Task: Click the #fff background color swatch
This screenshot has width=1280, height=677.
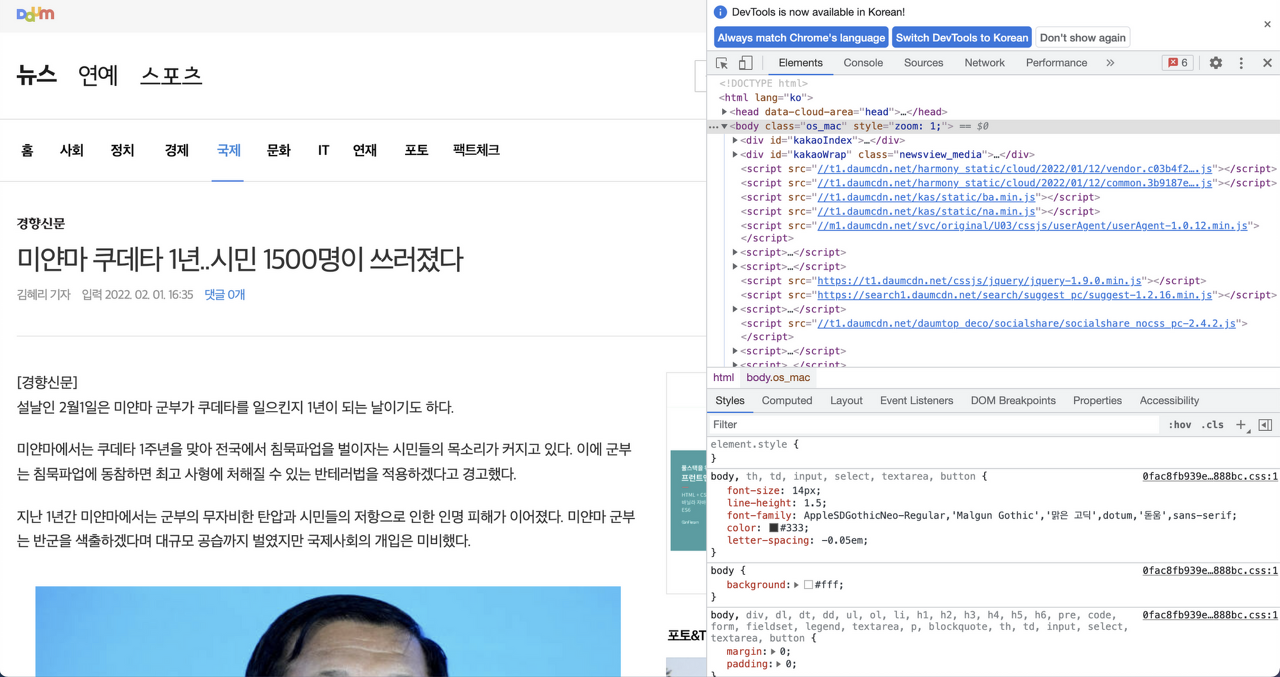Action: pyautogui.click(x=808, y=585)
